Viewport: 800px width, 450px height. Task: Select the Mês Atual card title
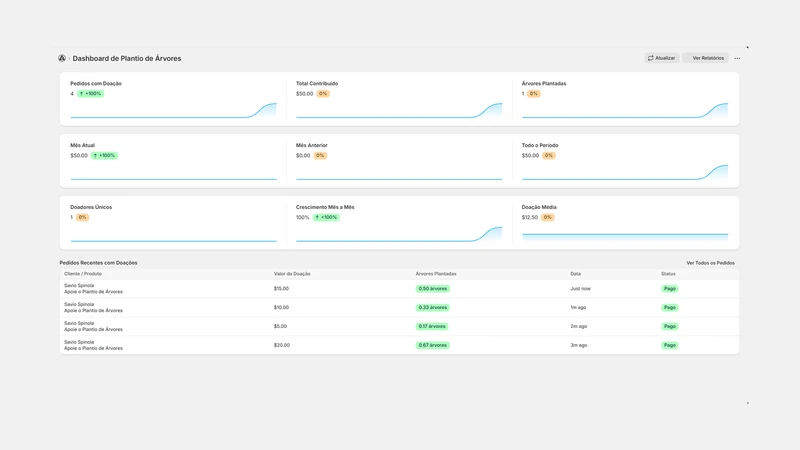pyautogui.click(x=83, y=145)
